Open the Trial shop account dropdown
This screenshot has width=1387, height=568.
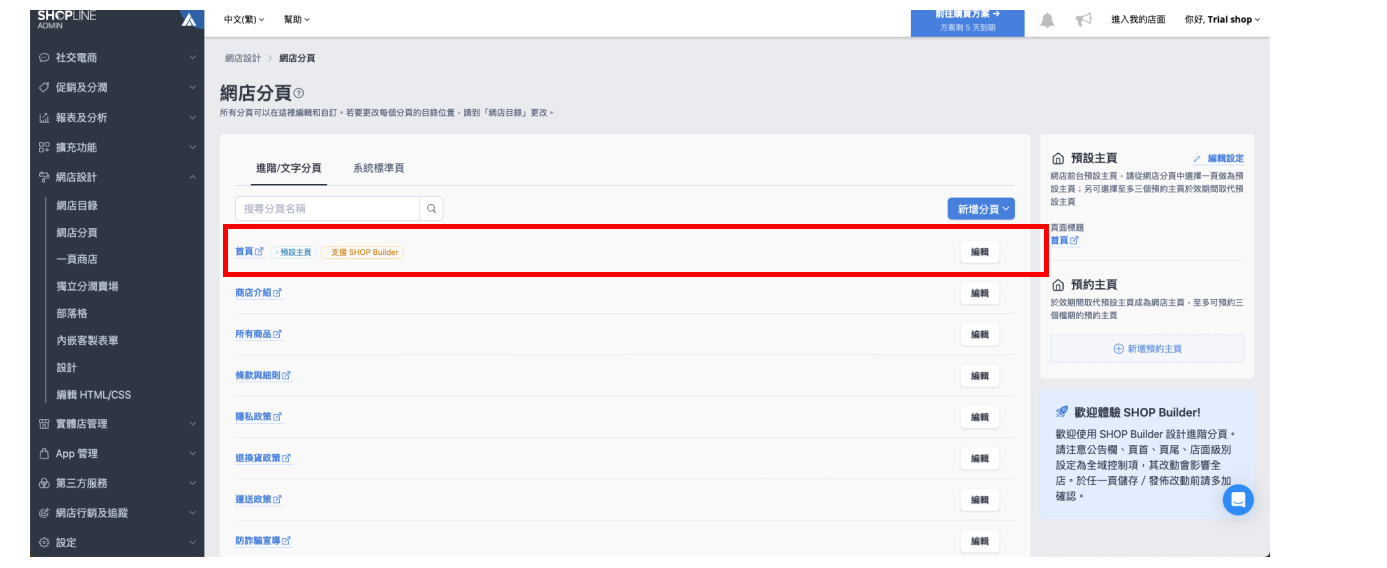1223,19
